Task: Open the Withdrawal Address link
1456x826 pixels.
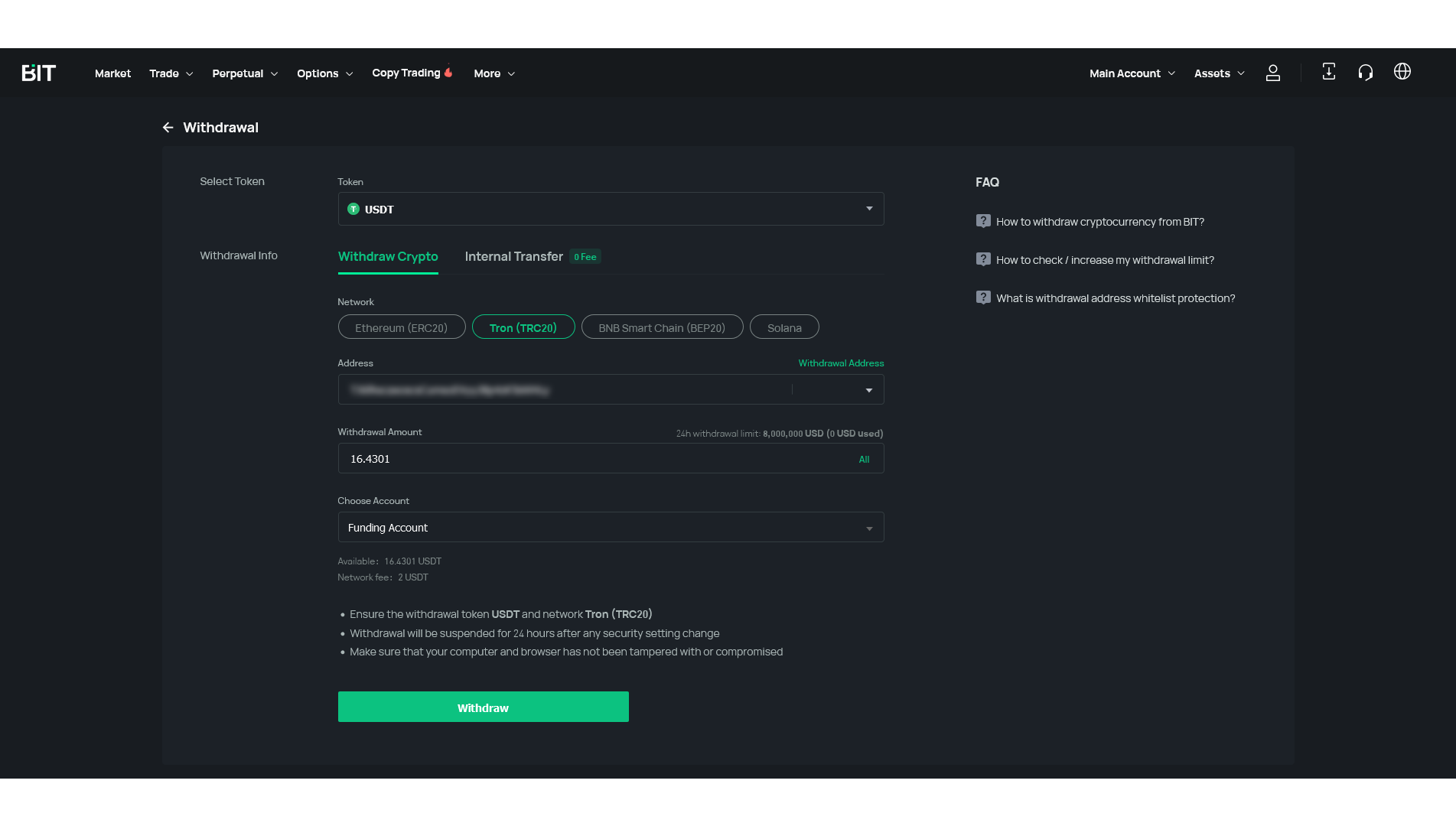Action: pos(841,363)
